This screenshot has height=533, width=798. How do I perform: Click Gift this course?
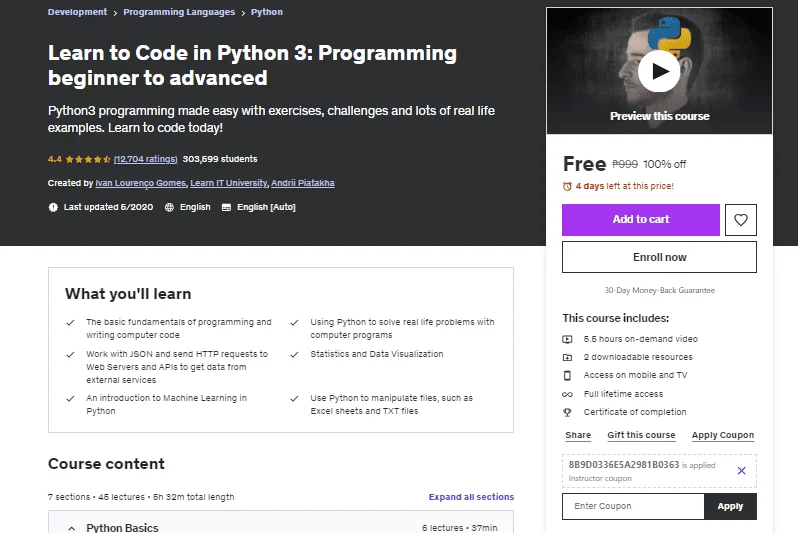[x=641, y=435]
